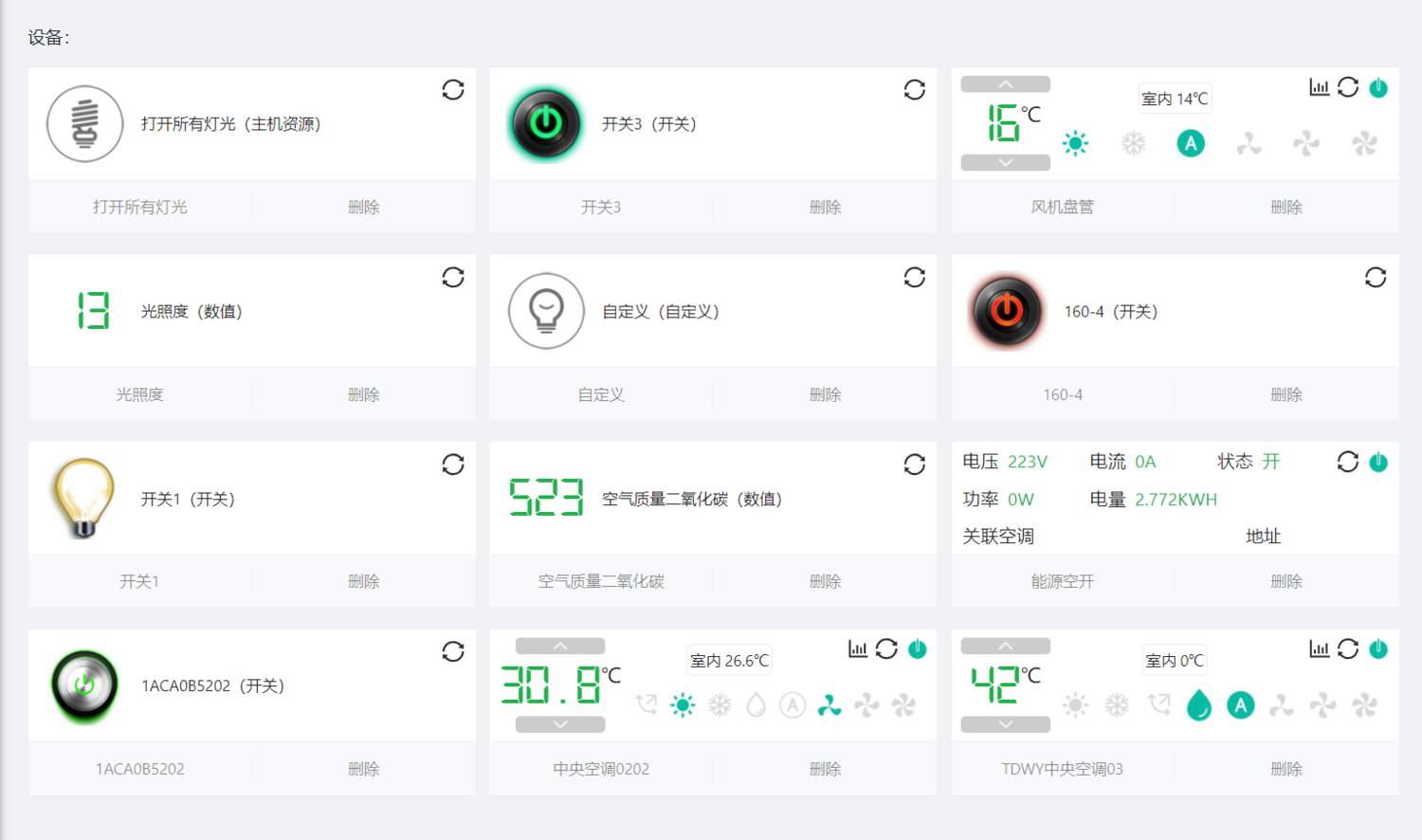Image resolution: width=1422 pixels, height=840 pixels.
Task: Select dehumidify water-drop mode on 中央空调0202
Action: (x=756, y=705)
